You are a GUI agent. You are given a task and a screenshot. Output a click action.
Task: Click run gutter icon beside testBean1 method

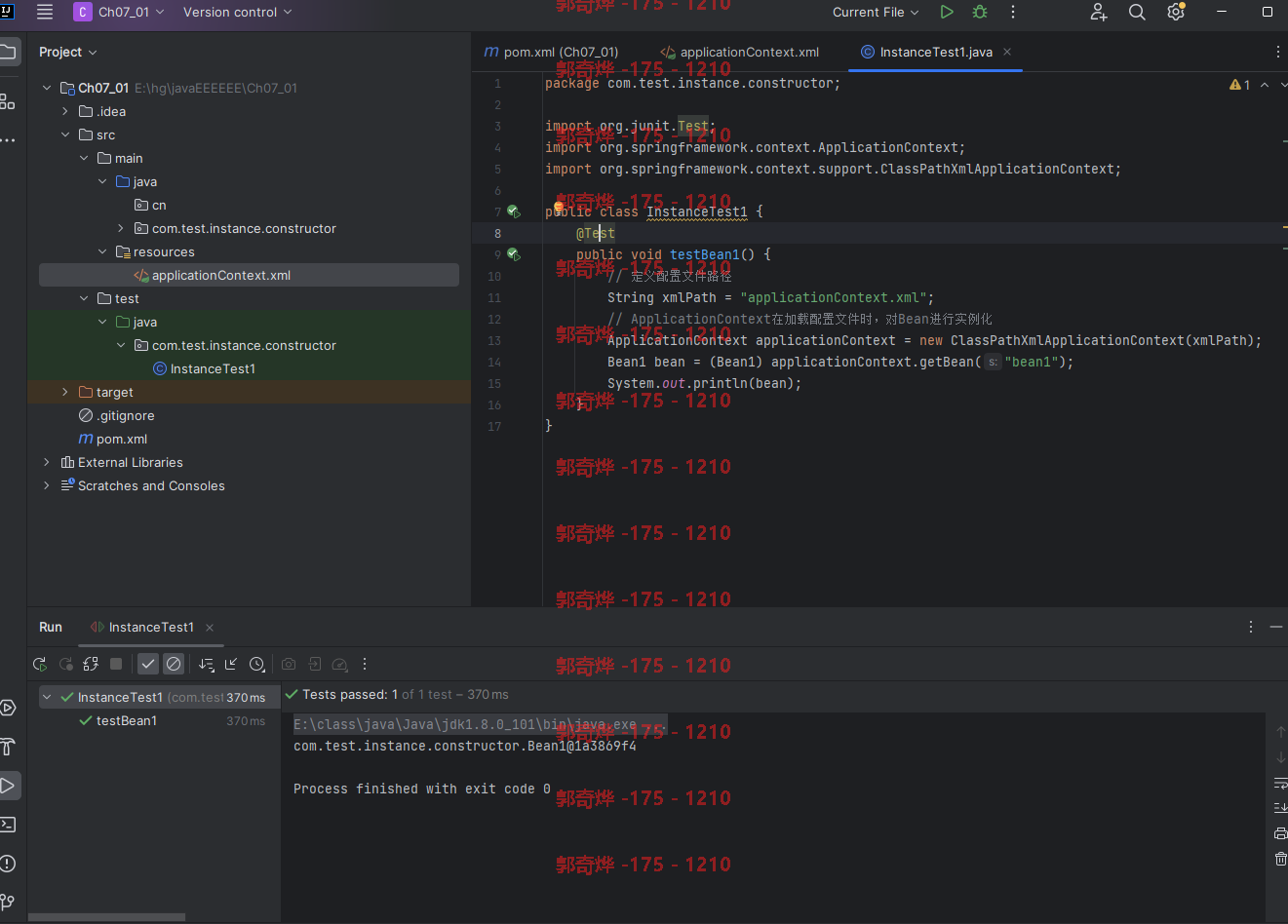pos(513,254)
